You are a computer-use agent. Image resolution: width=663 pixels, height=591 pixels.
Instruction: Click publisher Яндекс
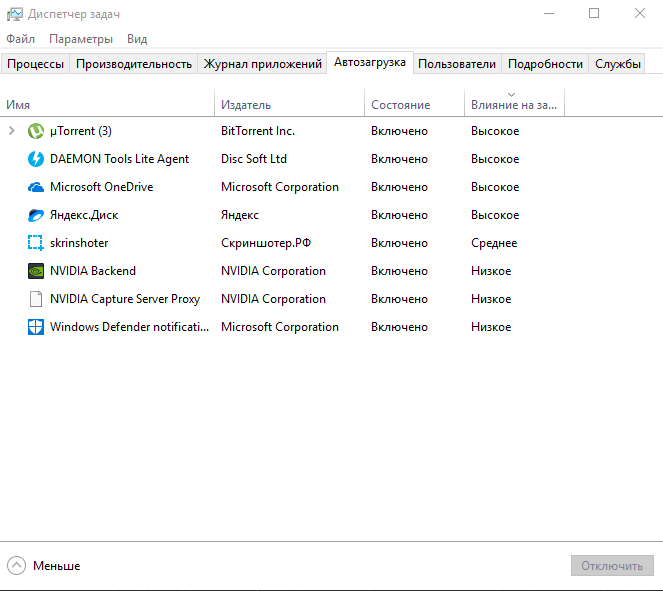(240, 215)
